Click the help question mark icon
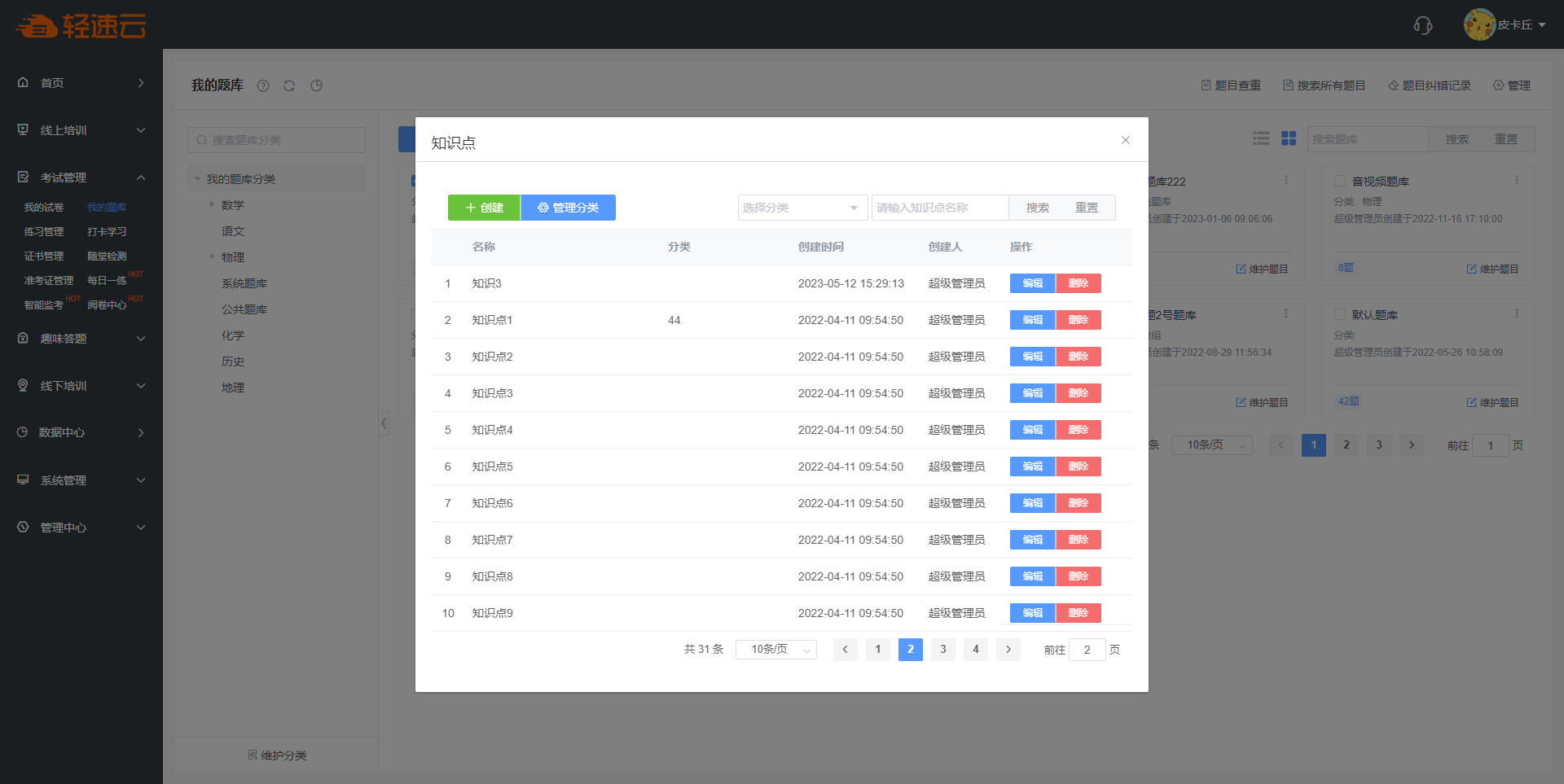The image size is (1564, 784). click(x=263, y=85)
